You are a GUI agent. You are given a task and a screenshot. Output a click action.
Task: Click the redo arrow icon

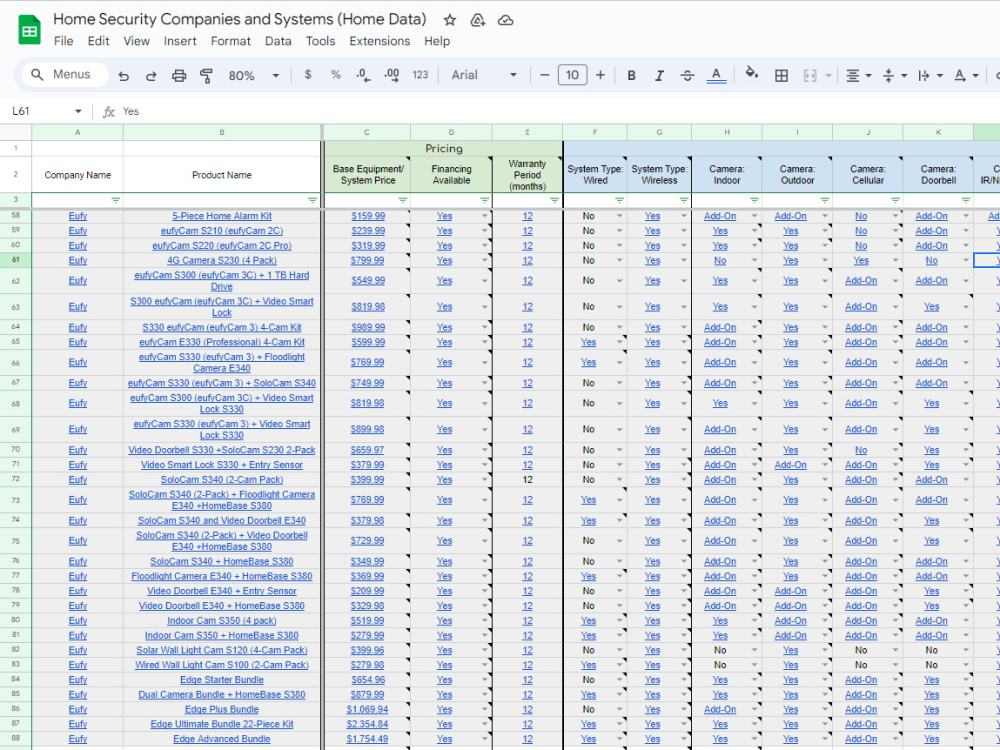pos(151,76)
